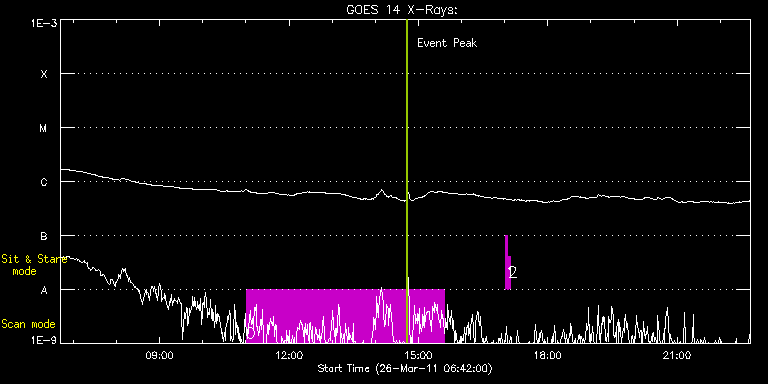Click the X flare class axis label
Image resolution: width=768 pixels, height=384 pixels.
pyautogui.click(x=44, y=74)
